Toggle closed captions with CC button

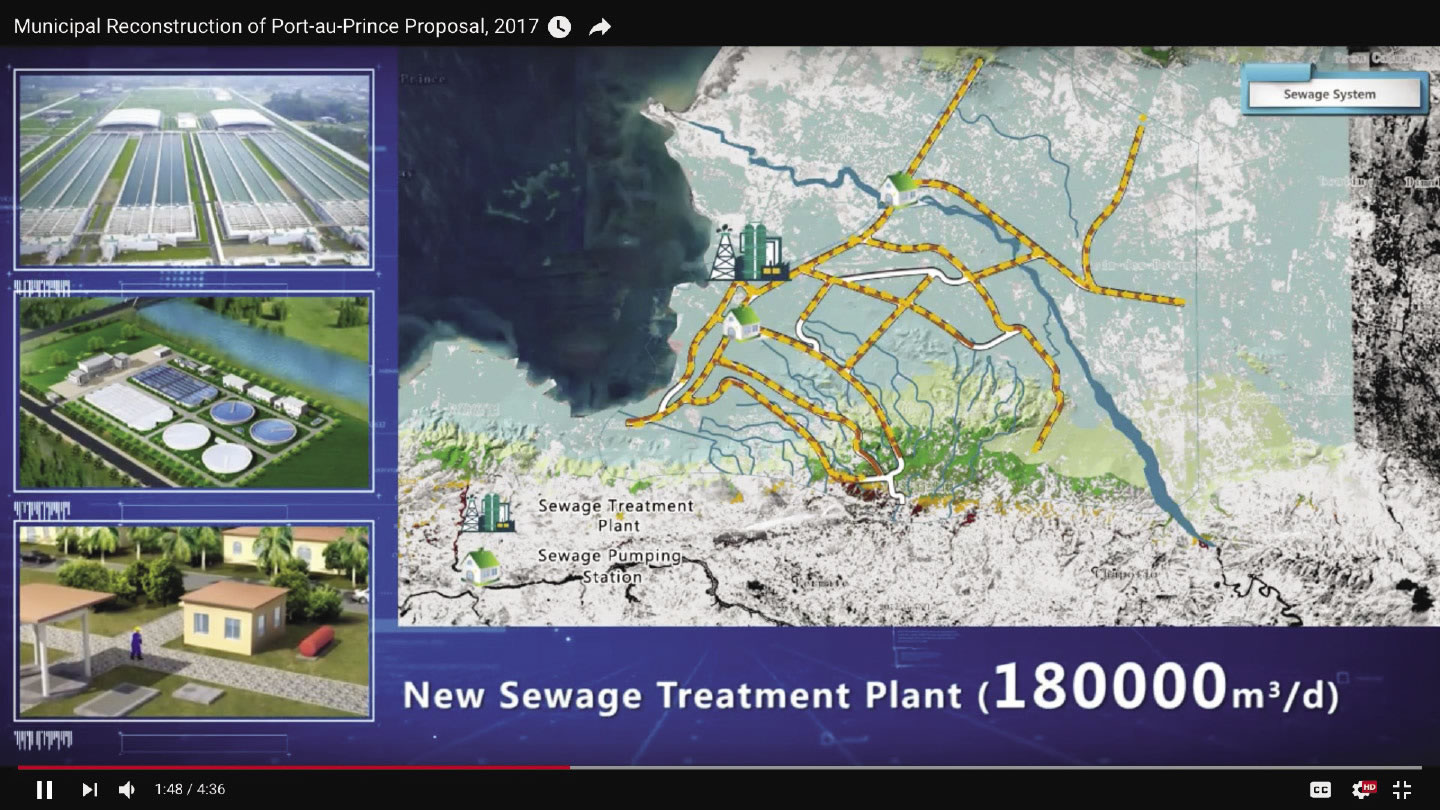[1320, 790]
